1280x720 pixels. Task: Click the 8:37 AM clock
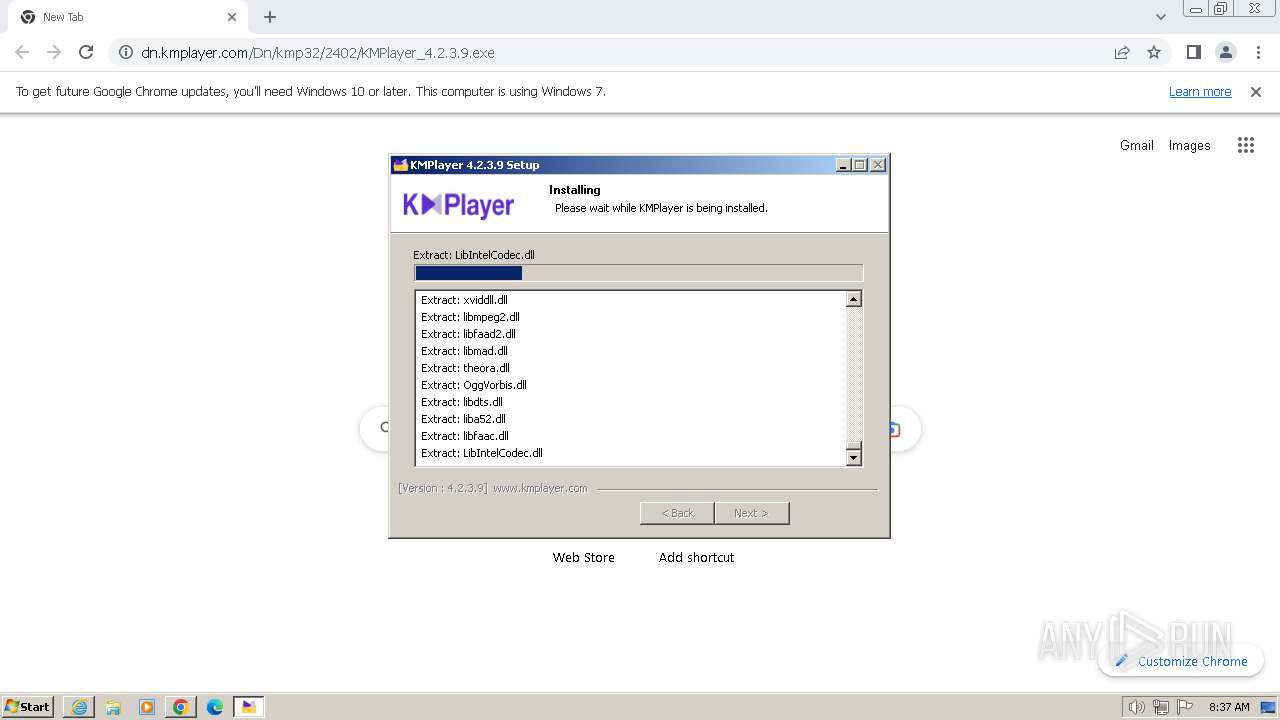pyautogui.click(x=1229, y=707)
